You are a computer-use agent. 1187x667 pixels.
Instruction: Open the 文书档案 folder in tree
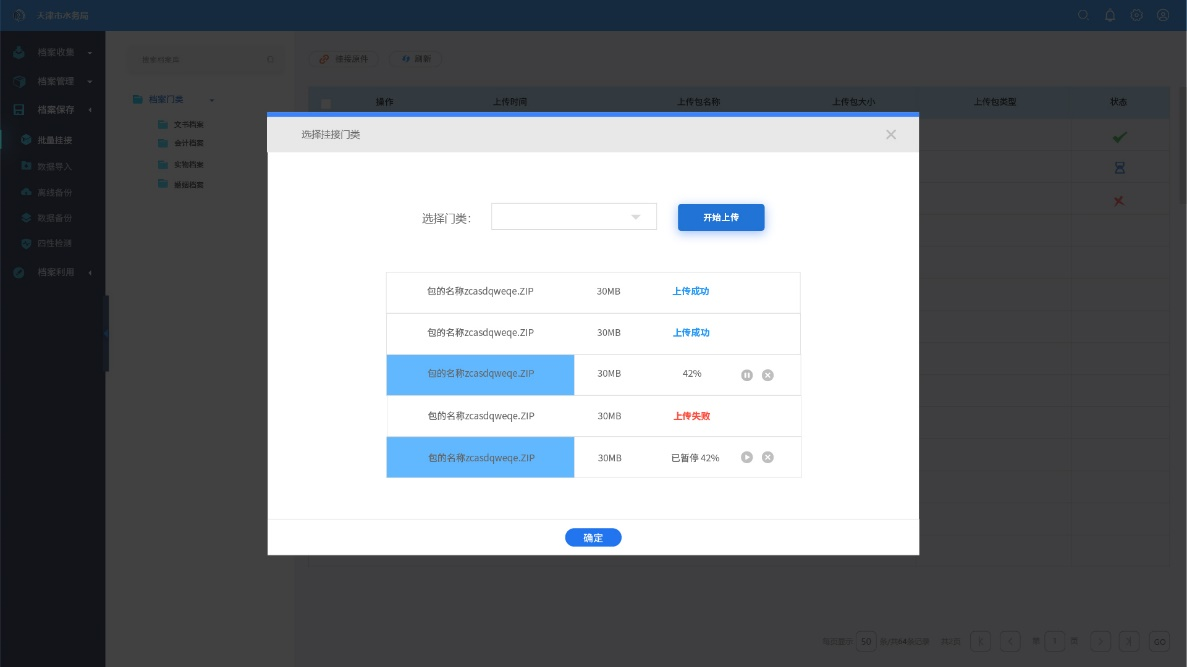187,125
